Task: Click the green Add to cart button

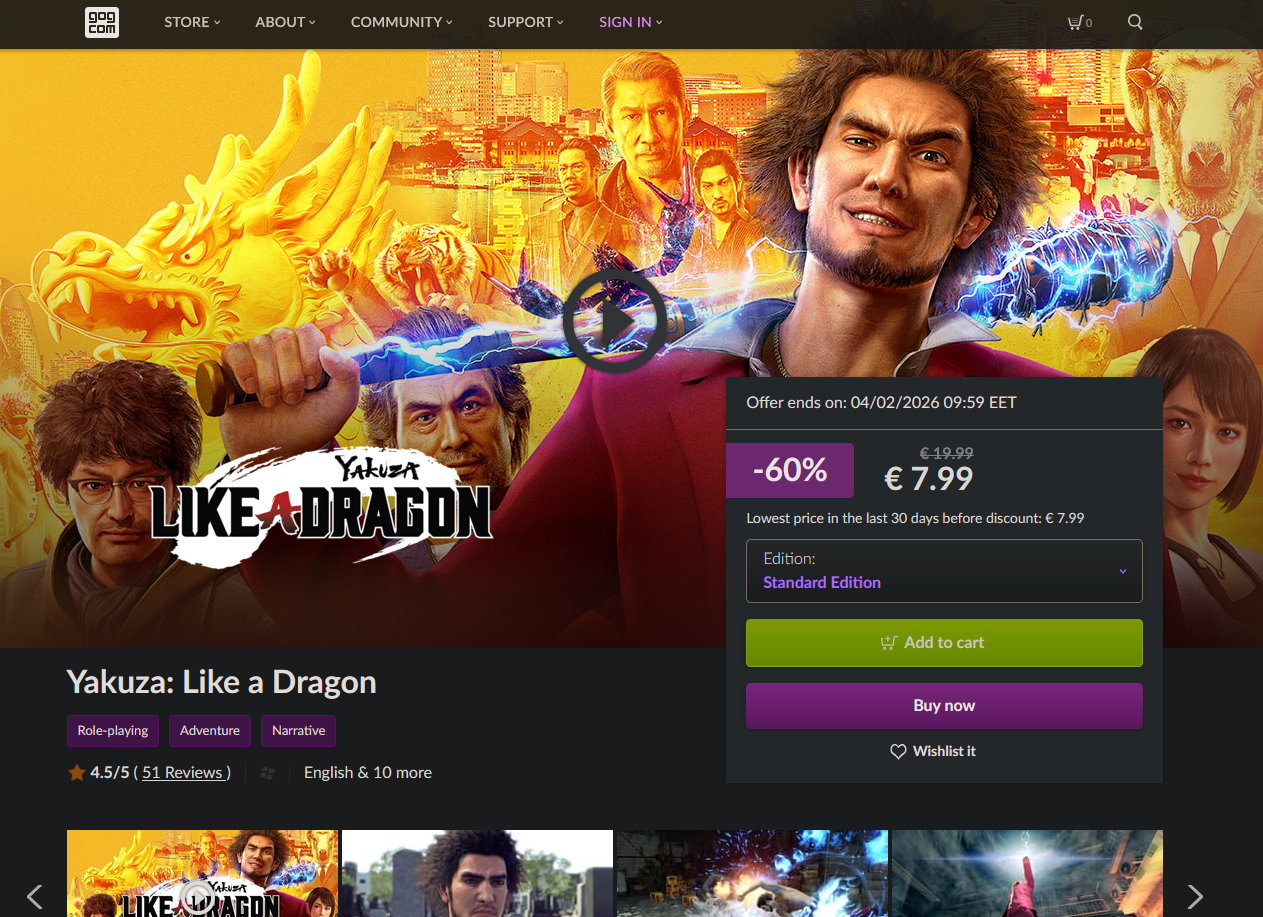Action: pos(944,643)
